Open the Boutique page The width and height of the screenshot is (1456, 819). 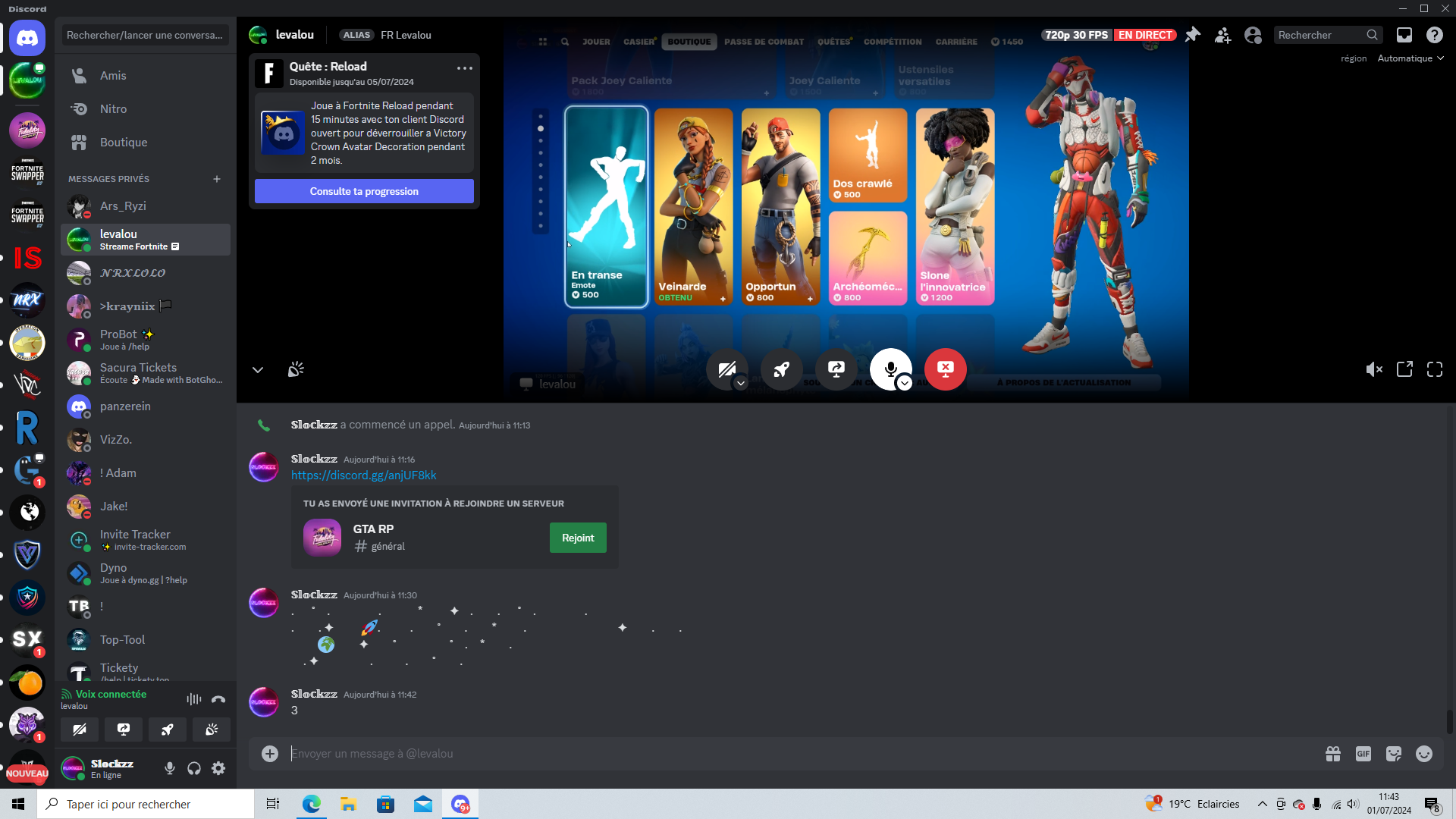146,143
